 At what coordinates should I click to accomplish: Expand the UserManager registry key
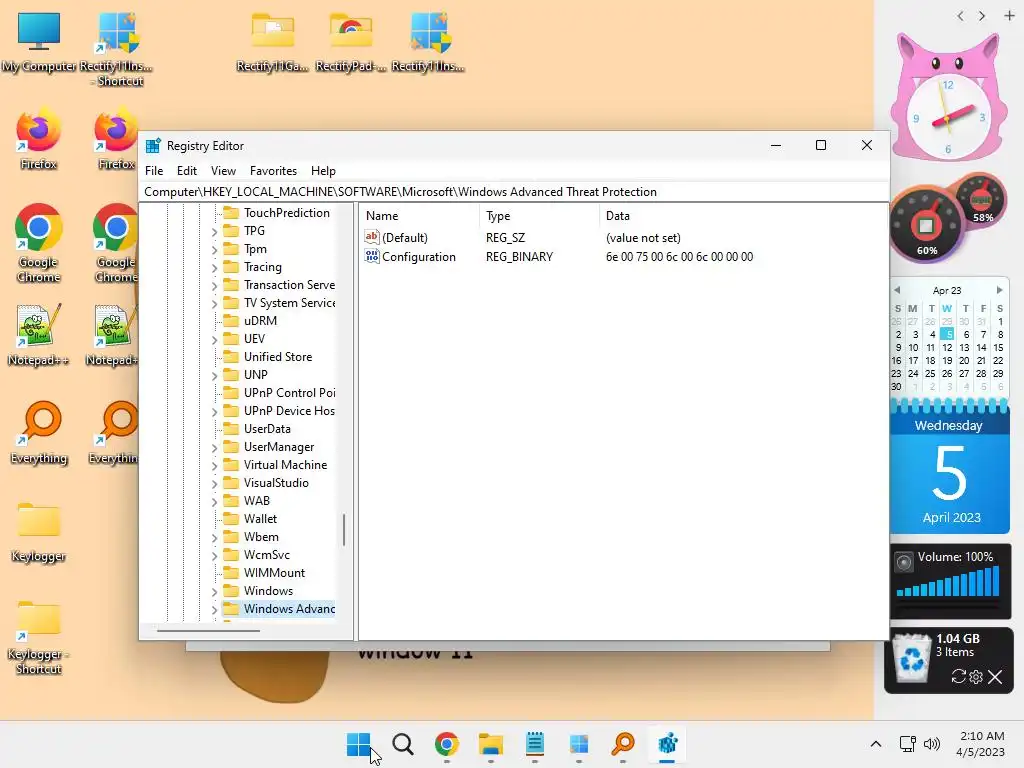point(214,447)
